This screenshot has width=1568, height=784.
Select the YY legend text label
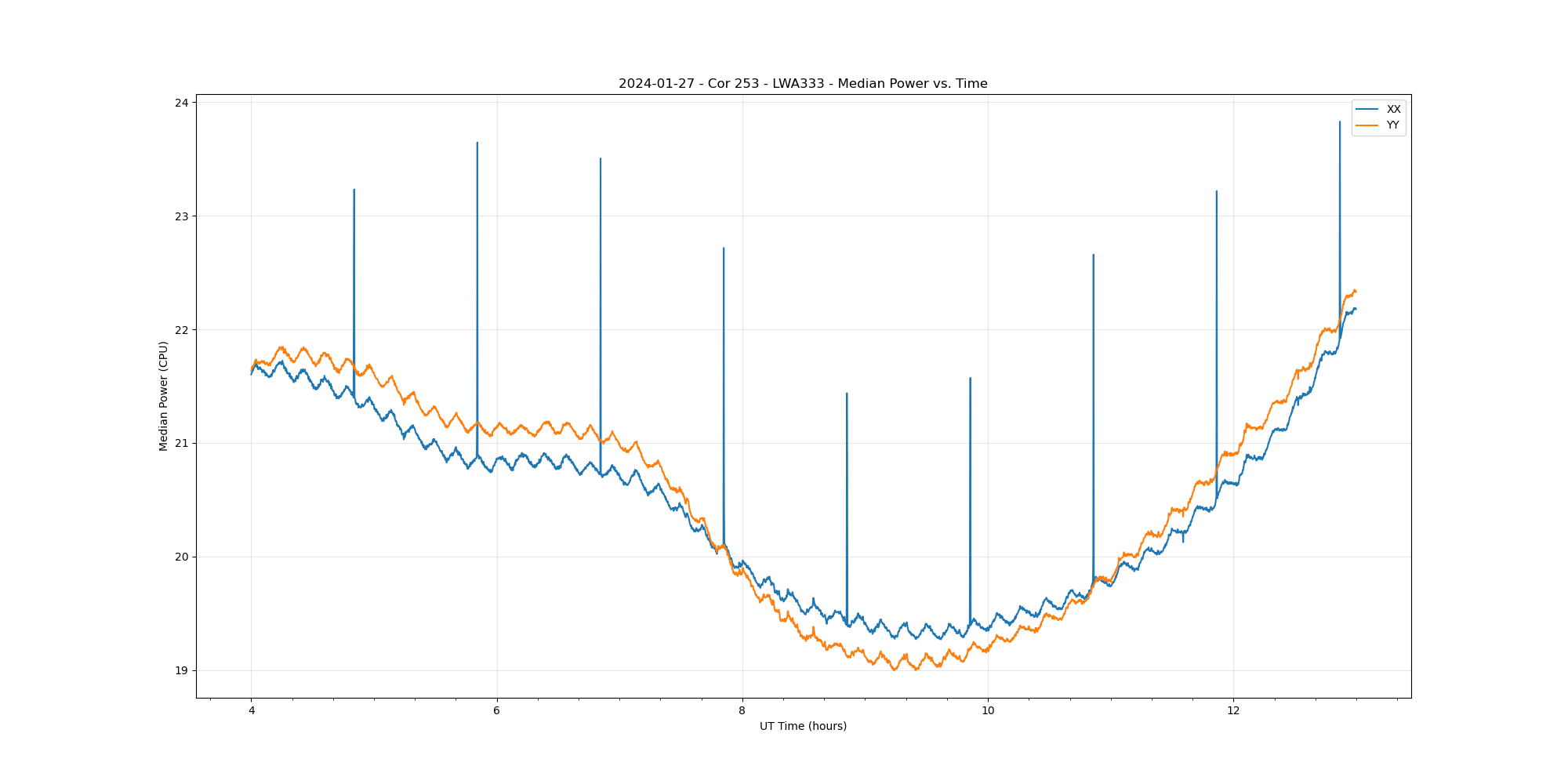click(x=1393, y=125)
